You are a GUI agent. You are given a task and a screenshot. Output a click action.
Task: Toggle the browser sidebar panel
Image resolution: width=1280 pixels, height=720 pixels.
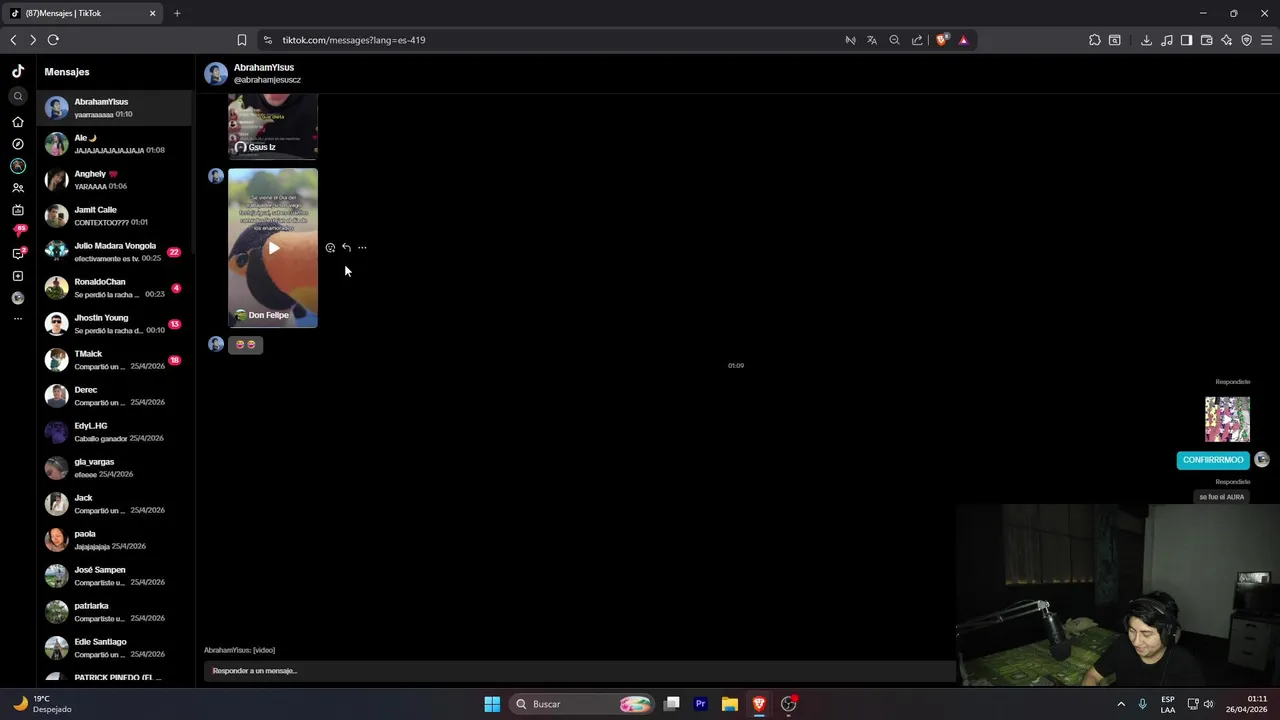(x=1186, y=40)
